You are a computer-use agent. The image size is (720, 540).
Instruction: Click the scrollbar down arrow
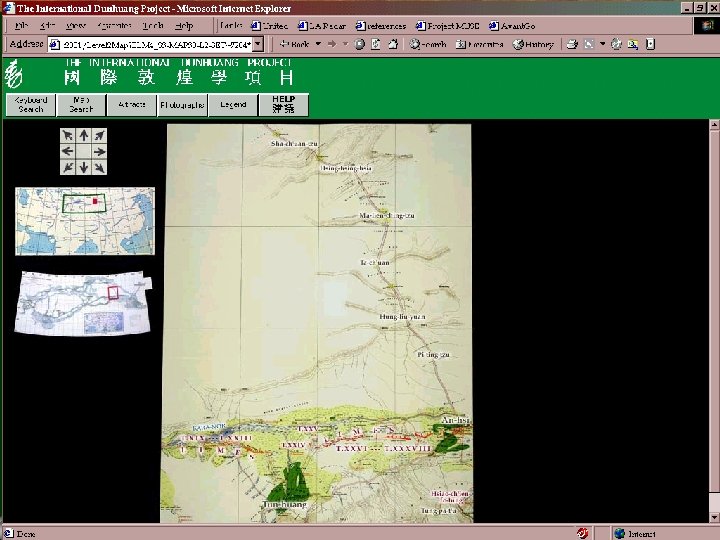click(714, 518)
